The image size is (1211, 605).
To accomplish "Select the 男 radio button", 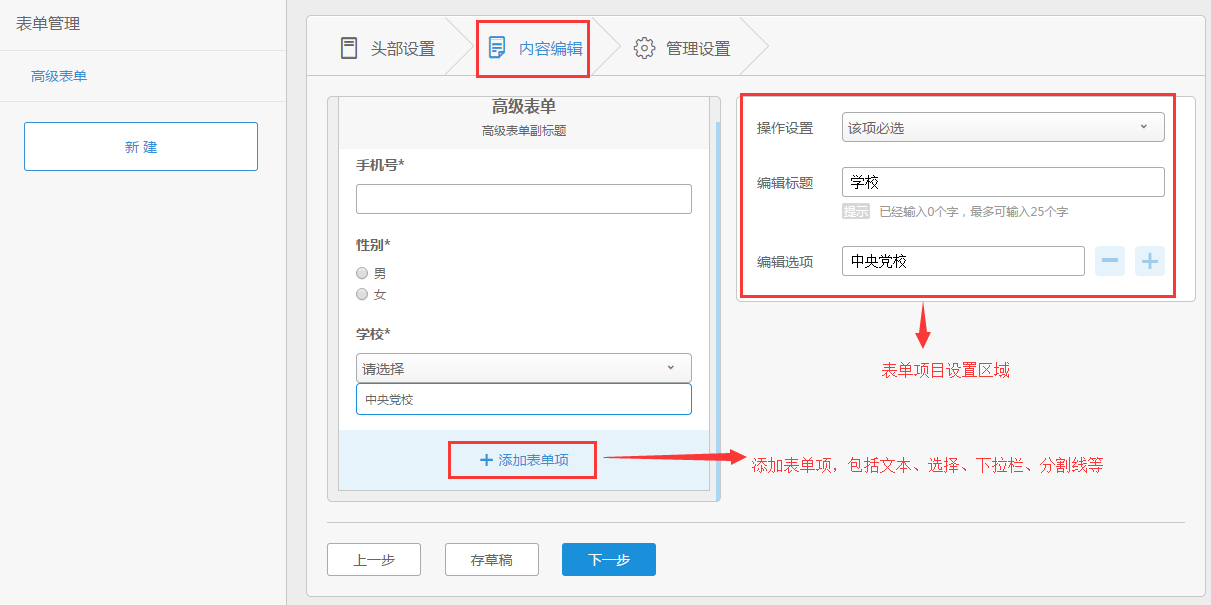I will (x=362, y=273).
